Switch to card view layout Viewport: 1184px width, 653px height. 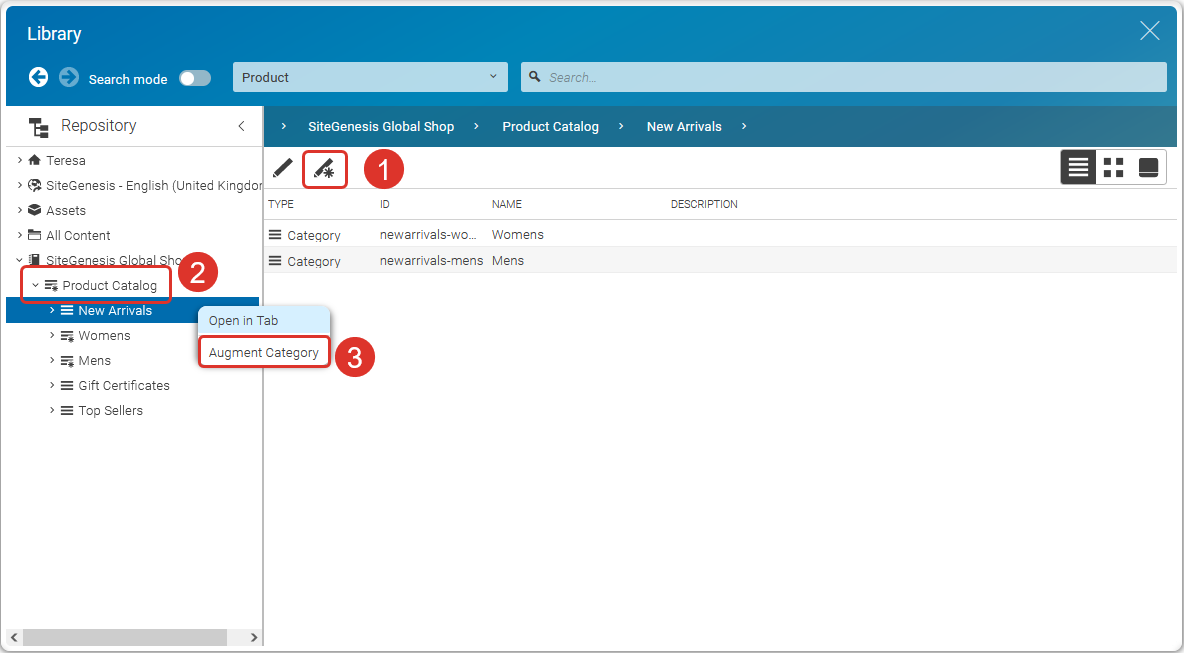pos(1147,166)
